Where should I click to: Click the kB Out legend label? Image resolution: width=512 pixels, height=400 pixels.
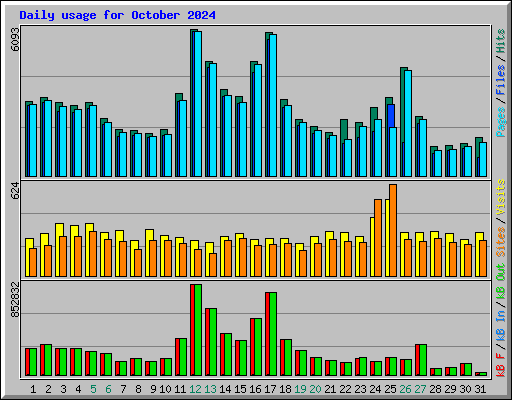pyautogui.click(x=500, y=281)
